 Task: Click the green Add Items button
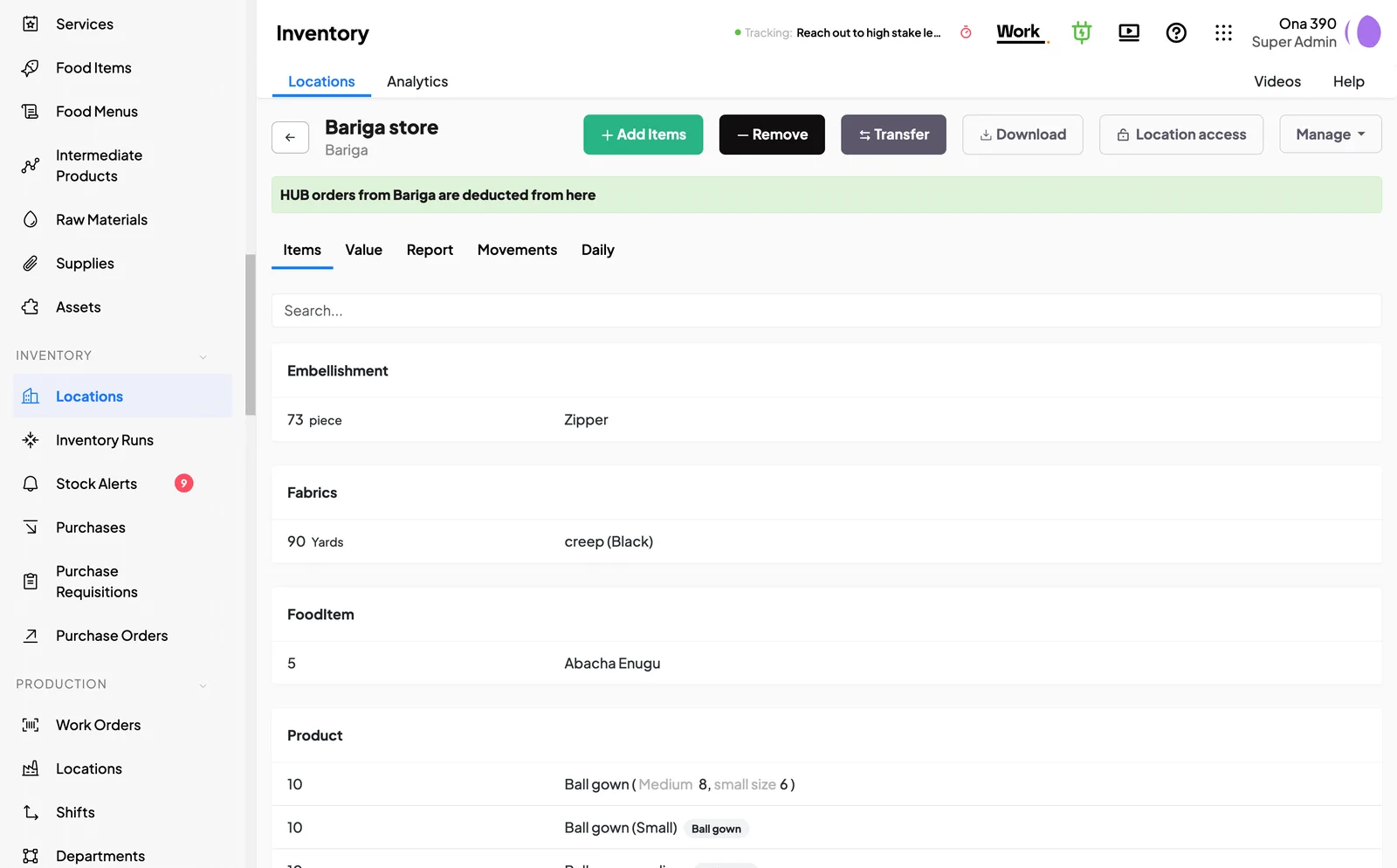(643, 134)
